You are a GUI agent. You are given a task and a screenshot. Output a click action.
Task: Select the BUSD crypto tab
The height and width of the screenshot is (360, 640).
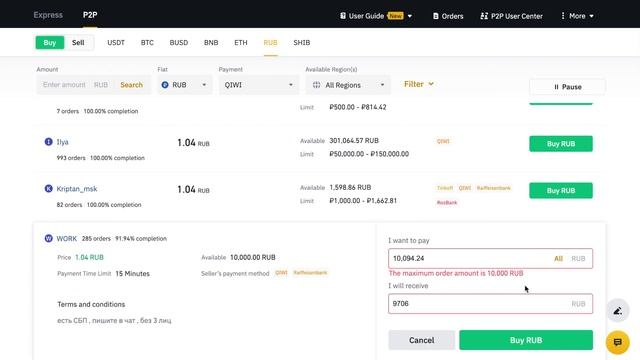click(x=179, y=42)
